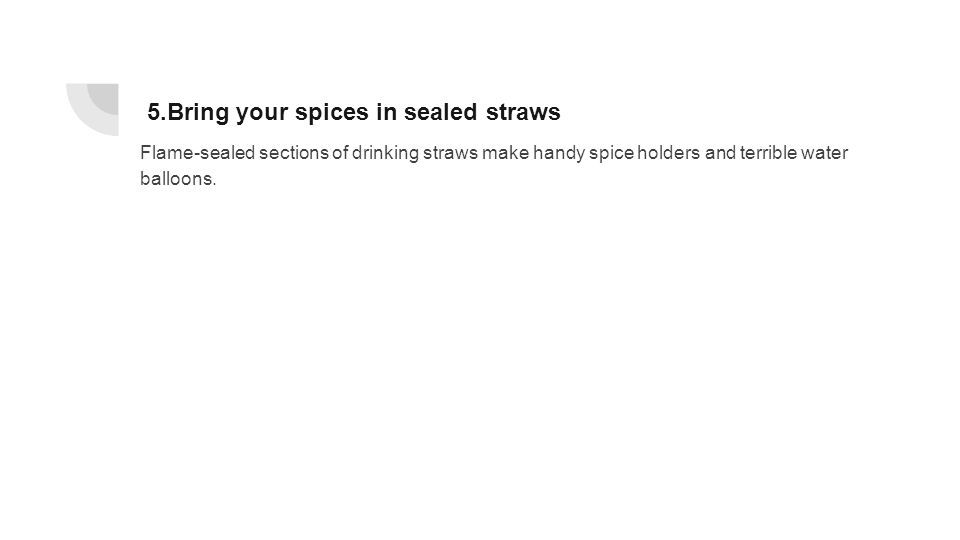
Task: Click the word 'sealed' in the heading
Action: tap(440, 112)
